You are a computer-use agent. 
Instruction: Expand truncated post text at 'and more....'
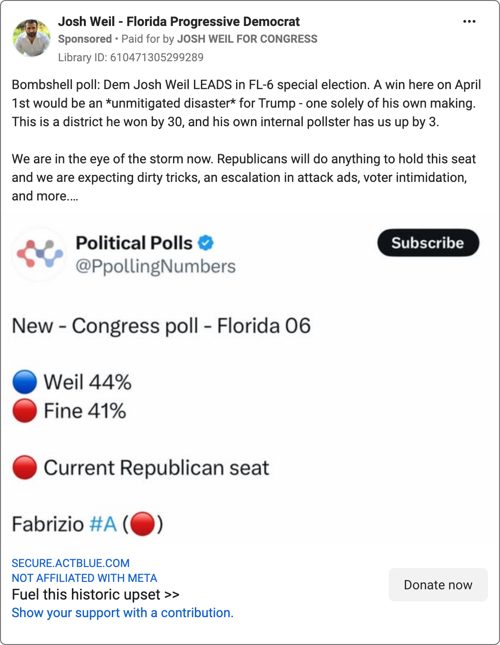(x=45, y=196)
